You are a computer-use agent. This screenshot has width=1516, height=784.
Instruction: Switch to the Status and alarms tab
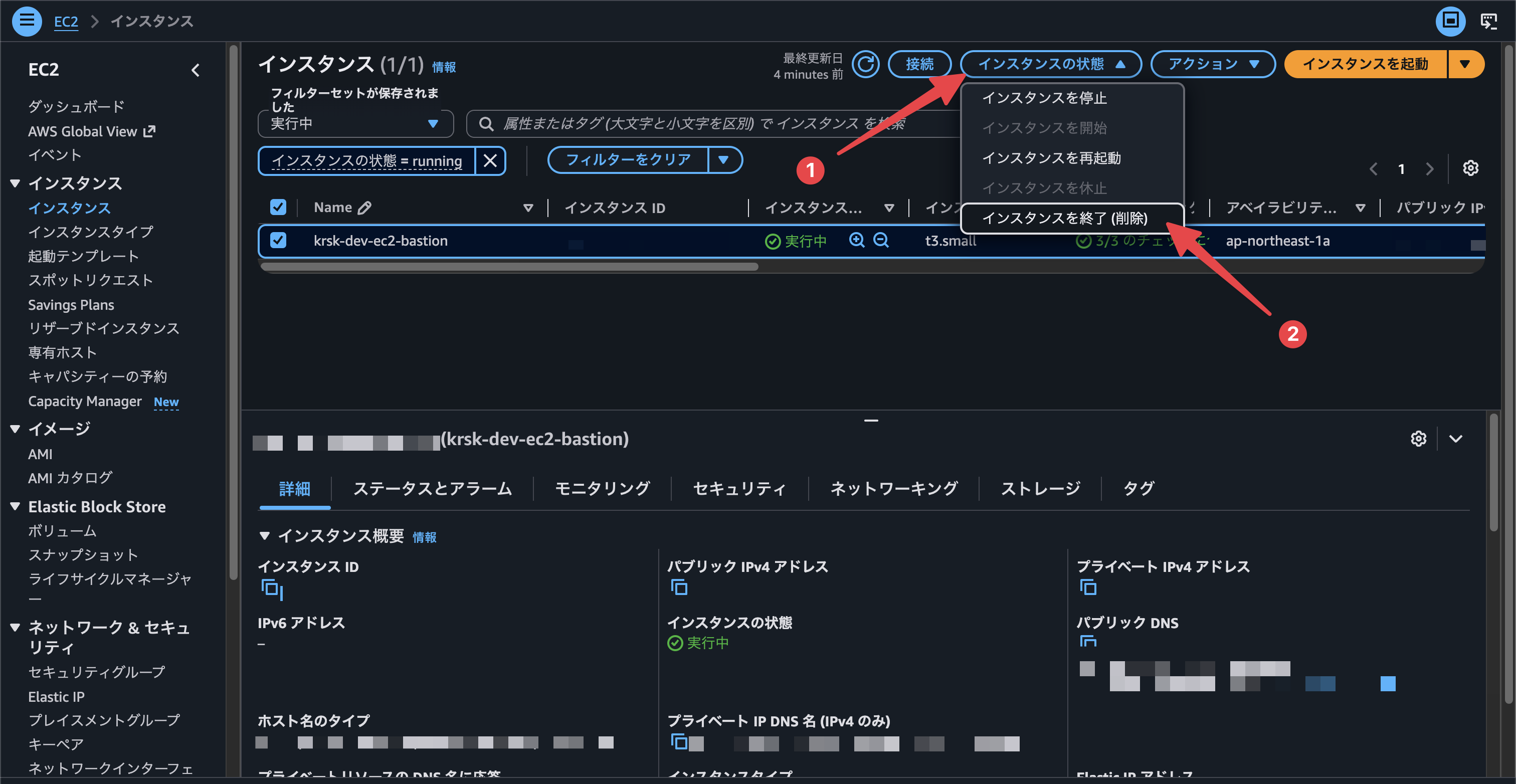pyautogui.click(x=433, y=489)
